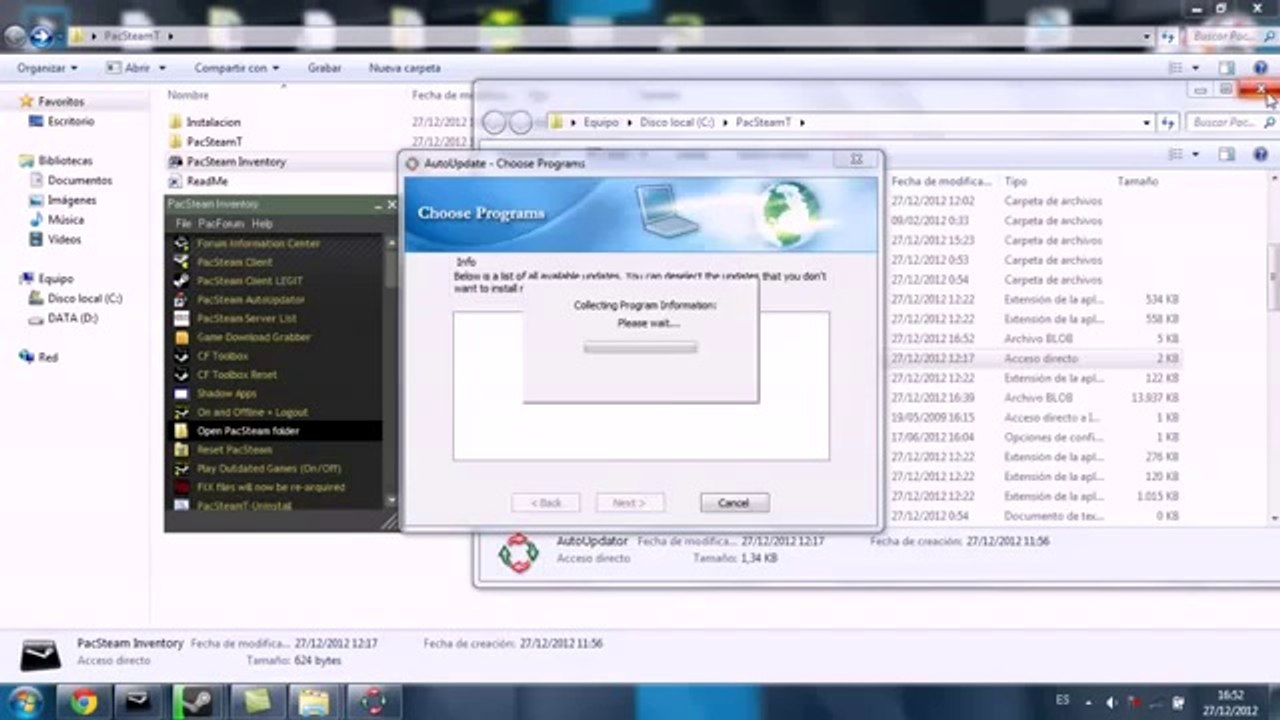Sort by the Tipo column header
The image size is (1280, 720).
coord(1016,181)
